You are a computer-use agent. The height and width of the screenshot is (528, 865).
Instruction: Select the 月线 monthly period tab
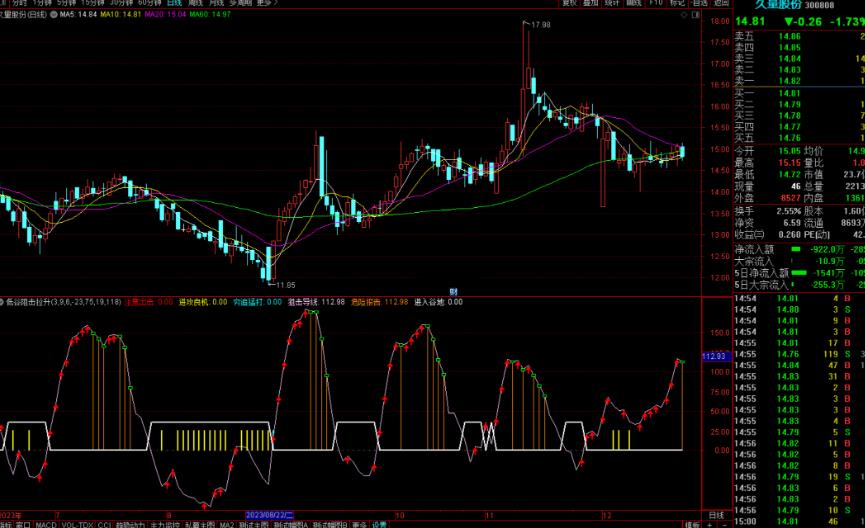click(216, 3)
